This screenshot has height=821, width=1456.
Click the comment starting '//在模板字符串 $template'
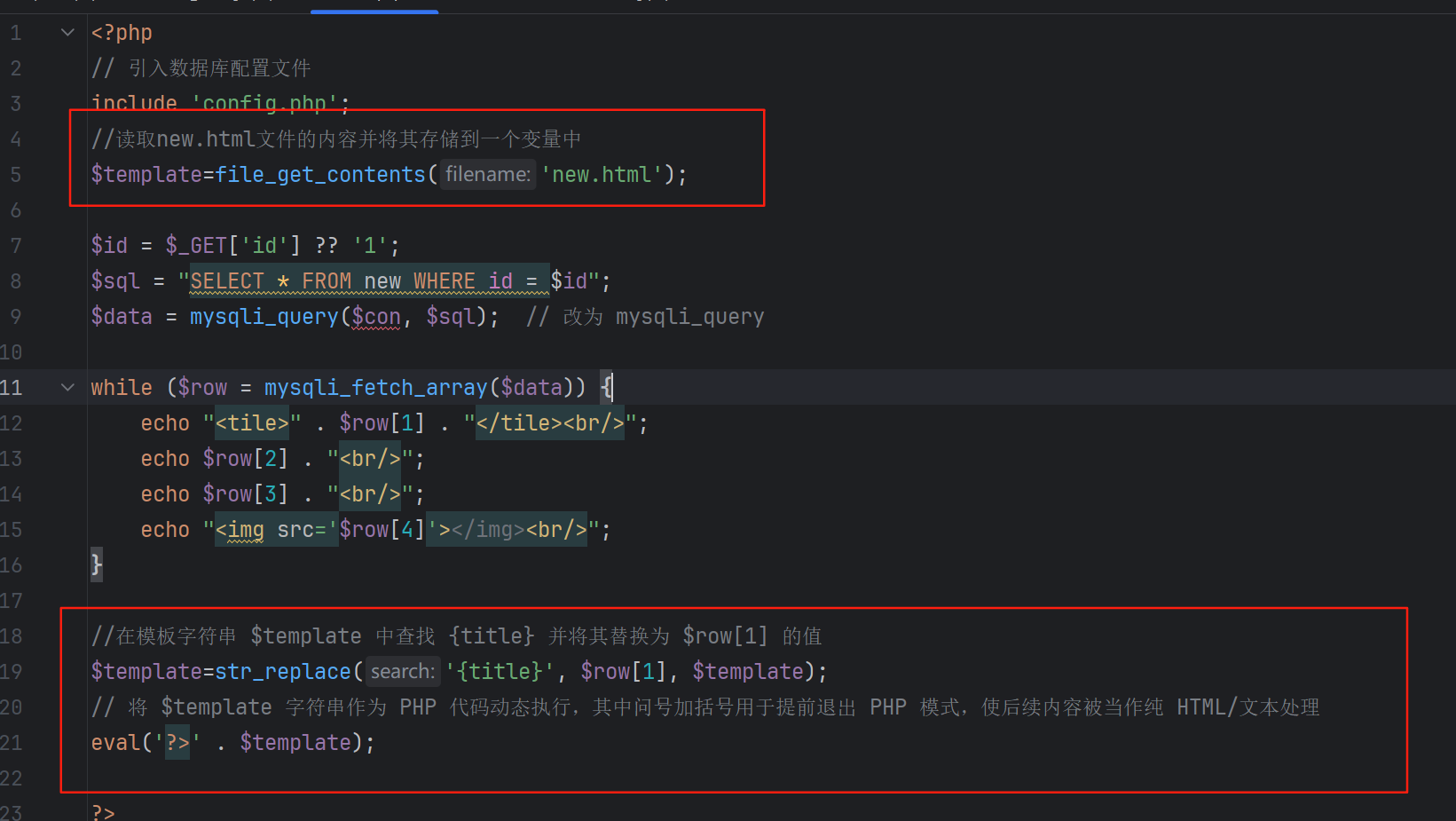[457, 636]
